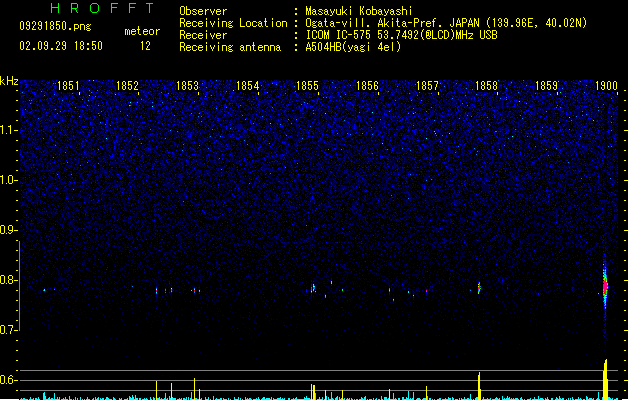Click the Observer label
Image resolution: width=629 pixels, height=400 pixels.
(203, 11)
